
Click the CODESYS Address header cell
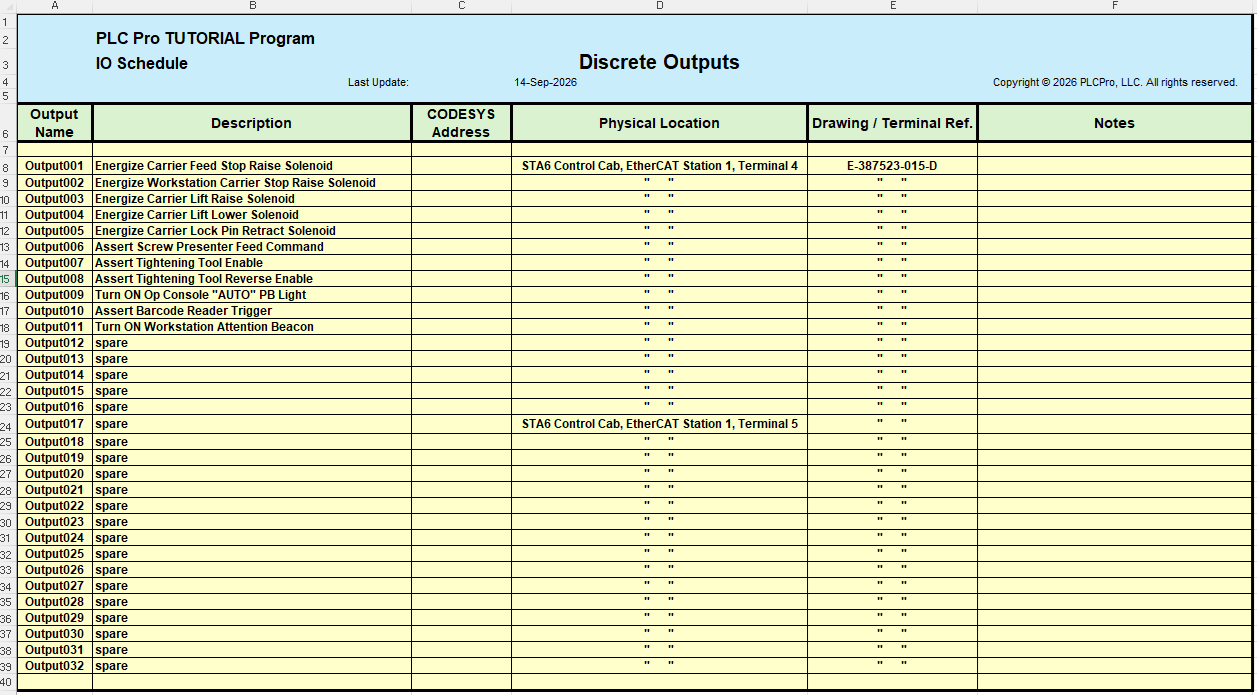[461, 123]
